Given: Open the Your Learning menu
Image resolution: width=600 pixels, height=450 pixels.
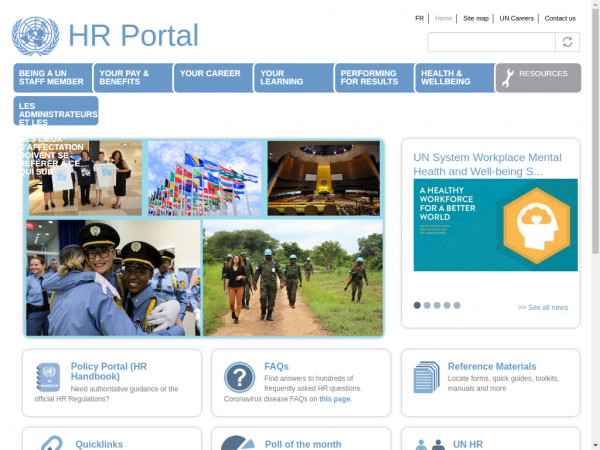Looking at the screenshot, I should (294, 78).
